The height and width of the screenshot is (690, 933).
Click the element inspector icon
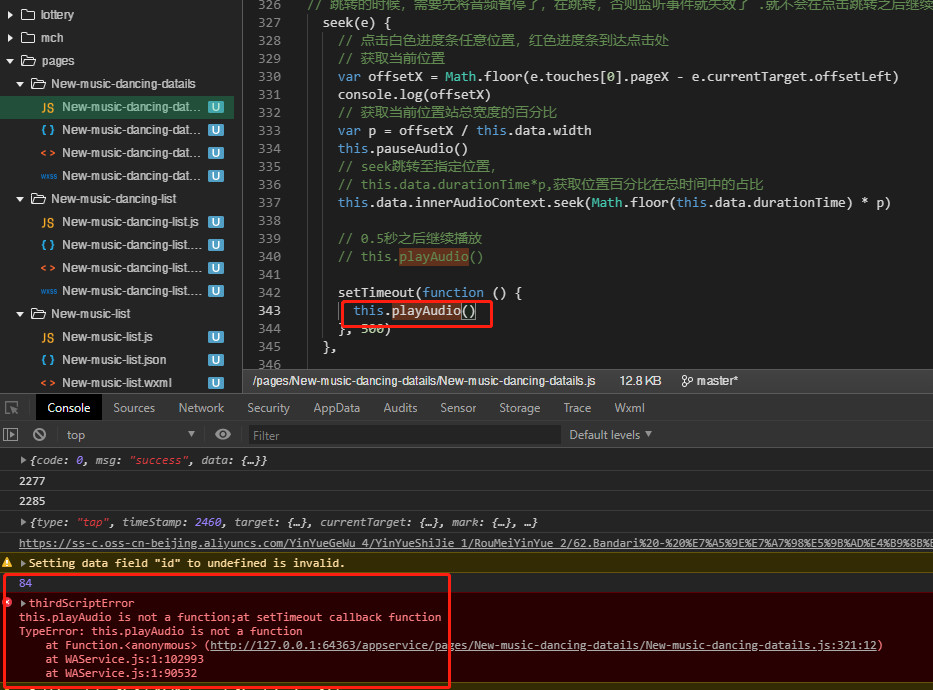(12, 408)
